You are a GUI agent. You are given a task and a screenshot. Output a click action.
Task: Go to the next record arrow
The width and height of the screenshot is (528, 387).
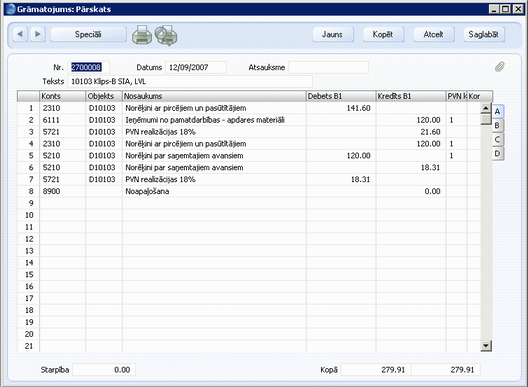tap(38, 34)
